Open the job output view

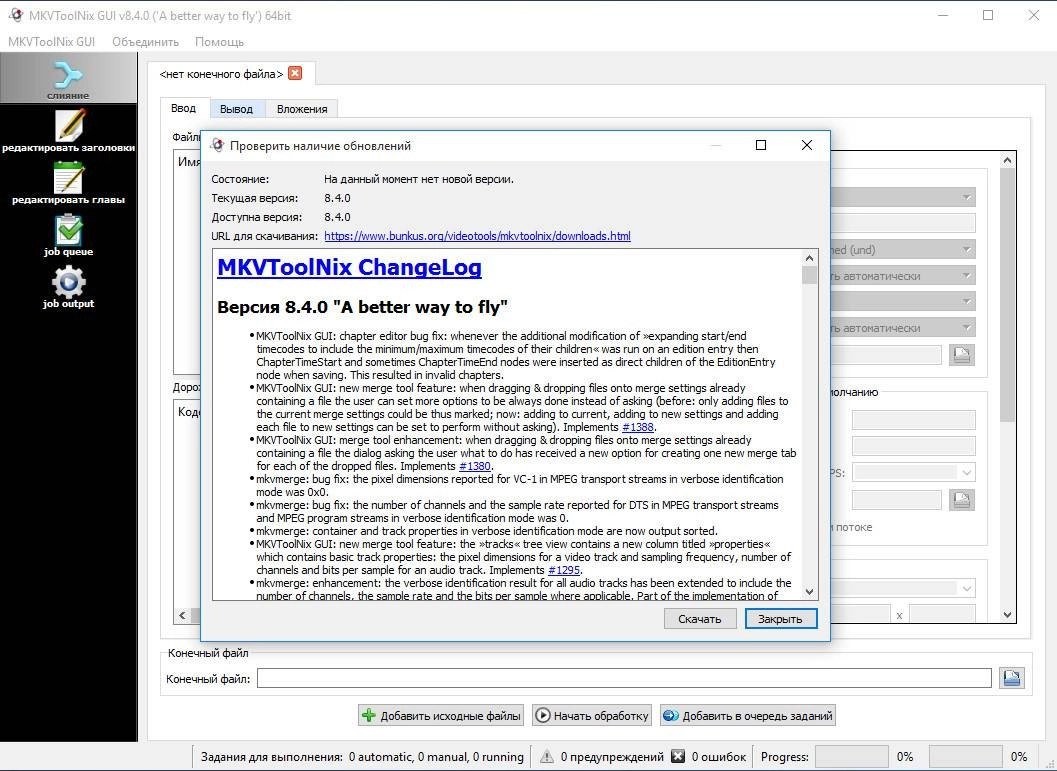point(68,286)
